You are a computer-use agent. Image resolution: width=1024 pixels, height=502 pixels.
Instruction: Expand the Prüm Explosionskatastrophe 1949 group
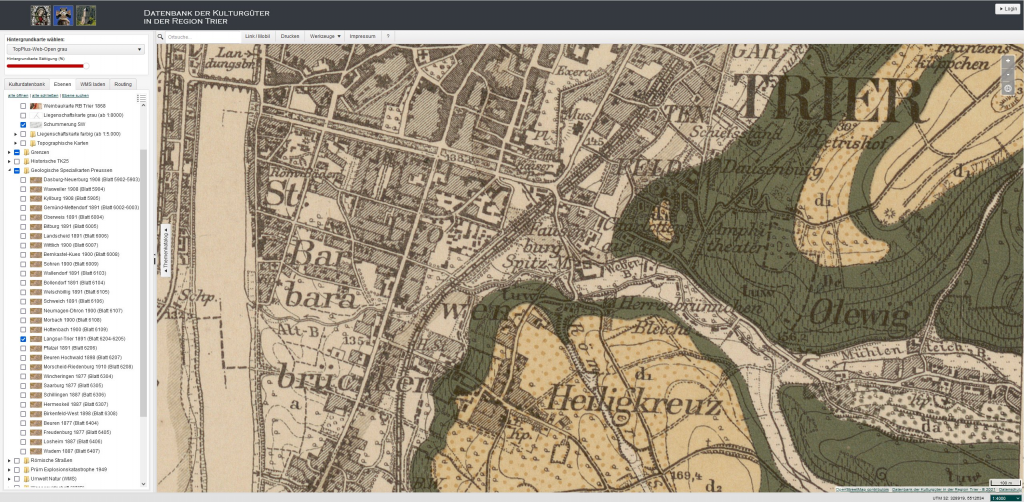(x=9, y=469)
